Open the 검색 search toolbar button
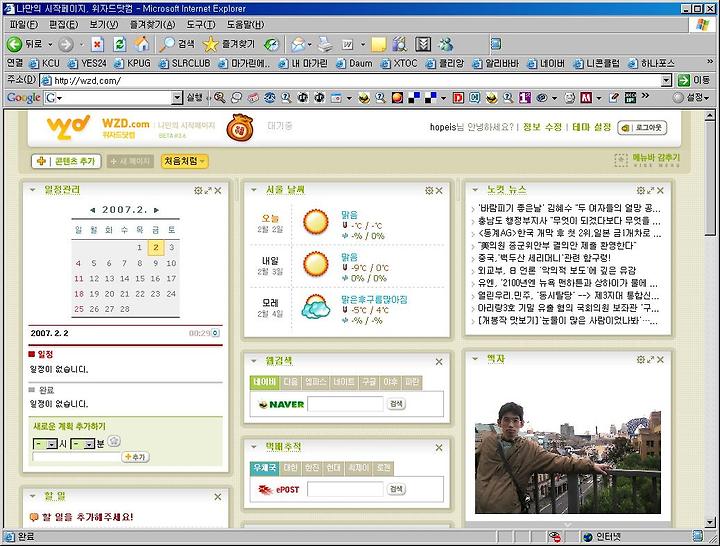Screen dimensions: 720x546 tap(177, 44)
